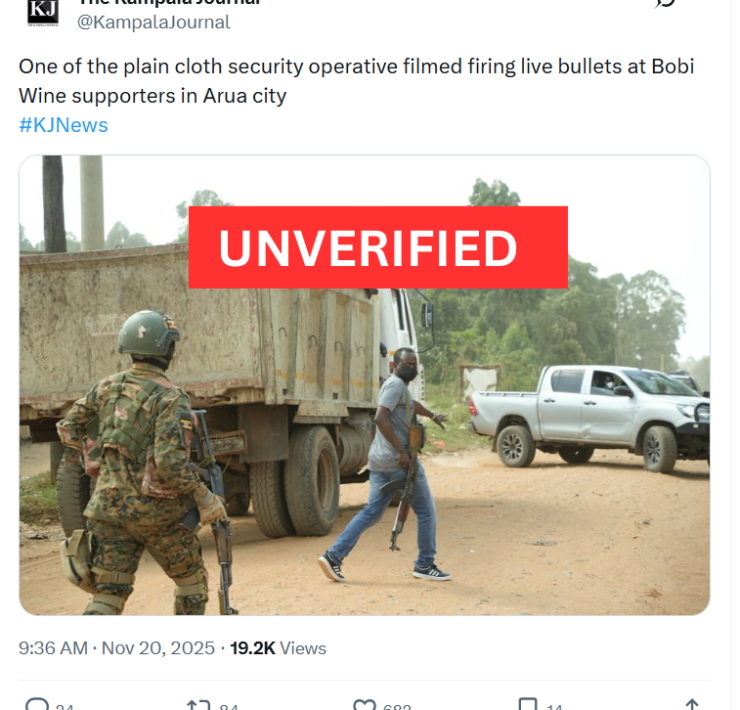
Task: Click the like count beside the heart
Action: [397, 706]
